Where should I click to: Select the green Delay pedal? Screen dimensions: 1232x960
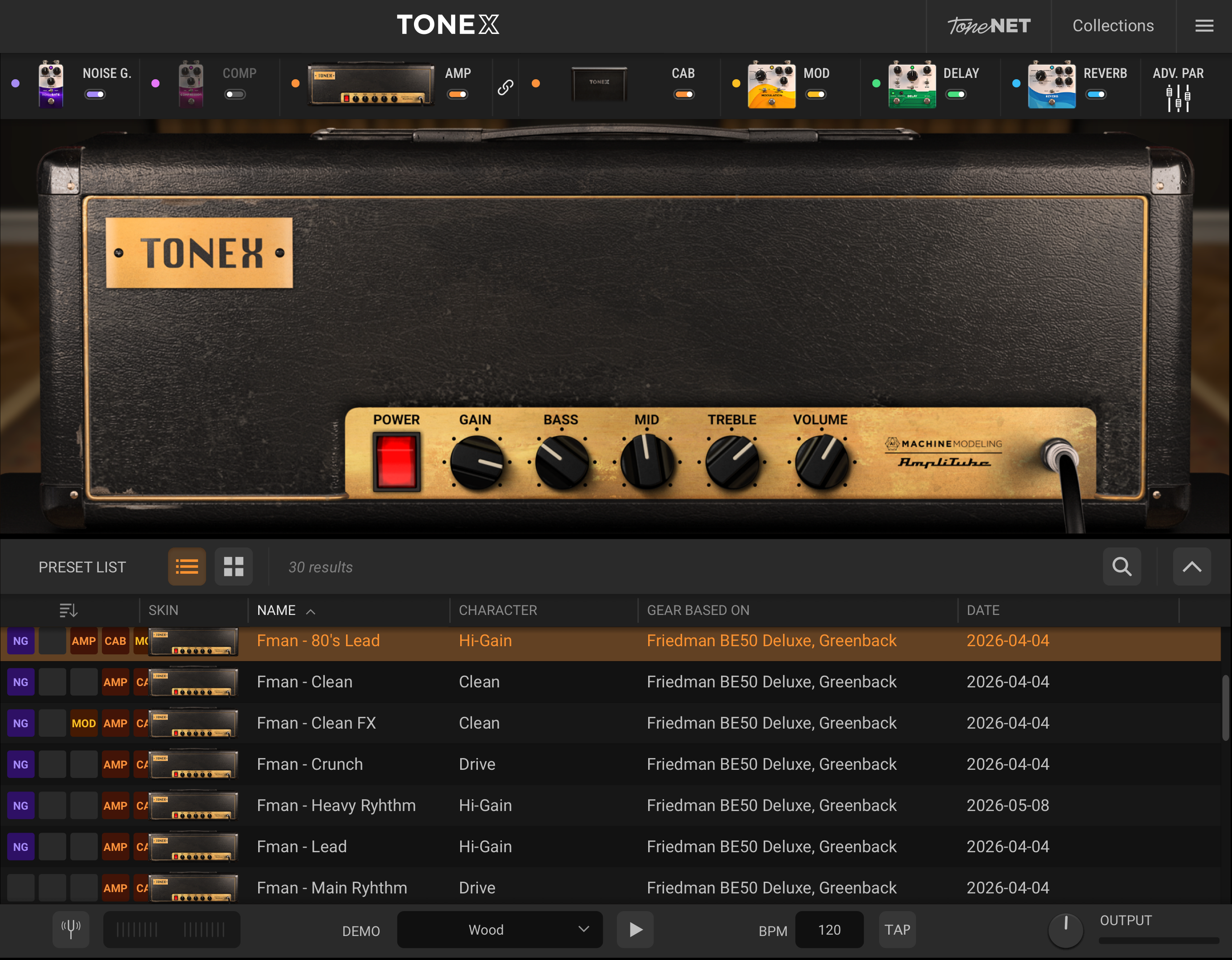click(912, 85)
